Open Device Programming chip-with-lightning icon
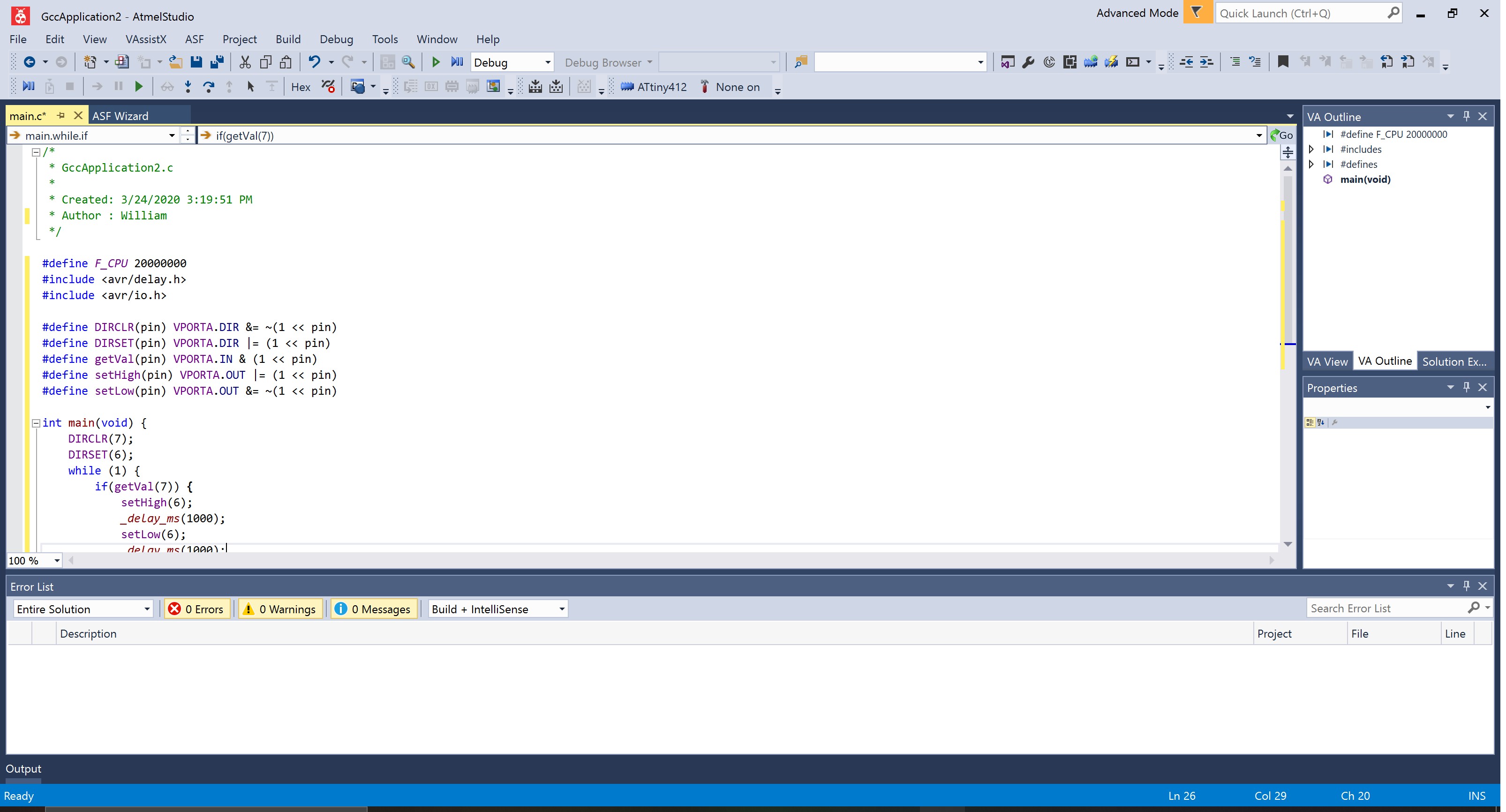Viewport: 1506px width, 812px height. [1111, 61]
